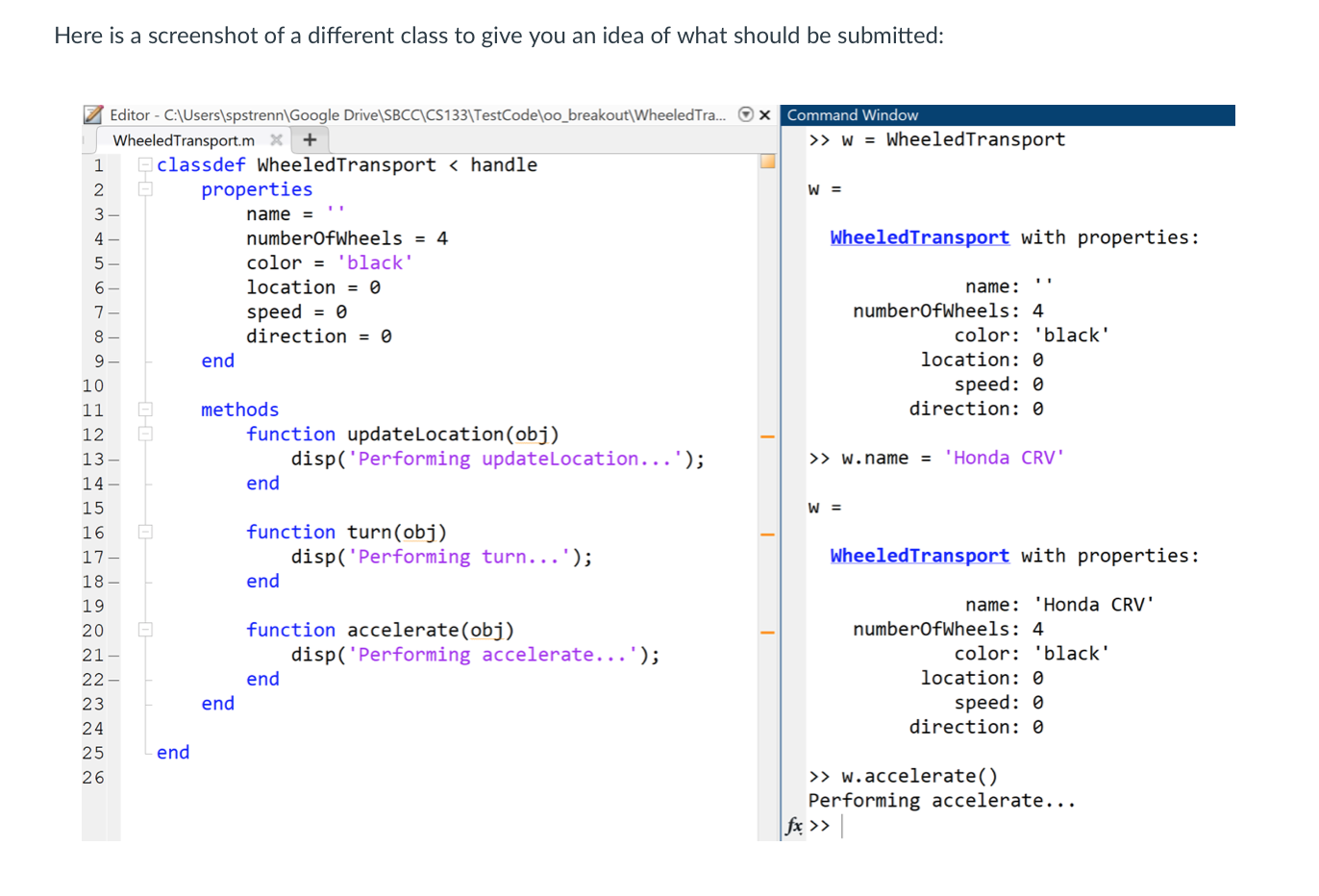
Task: Collapse the properties block fold
Action: (144, 189)
